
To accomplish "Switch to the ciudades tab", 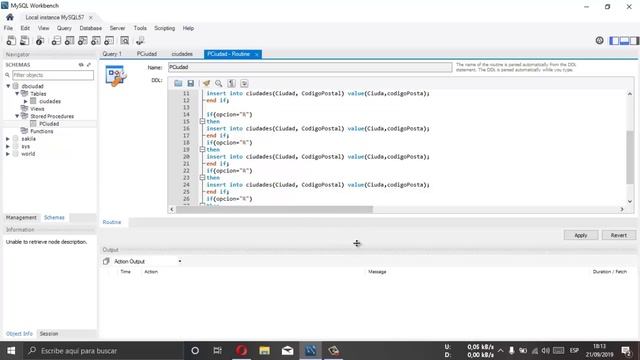I will (x=182, y=54).
